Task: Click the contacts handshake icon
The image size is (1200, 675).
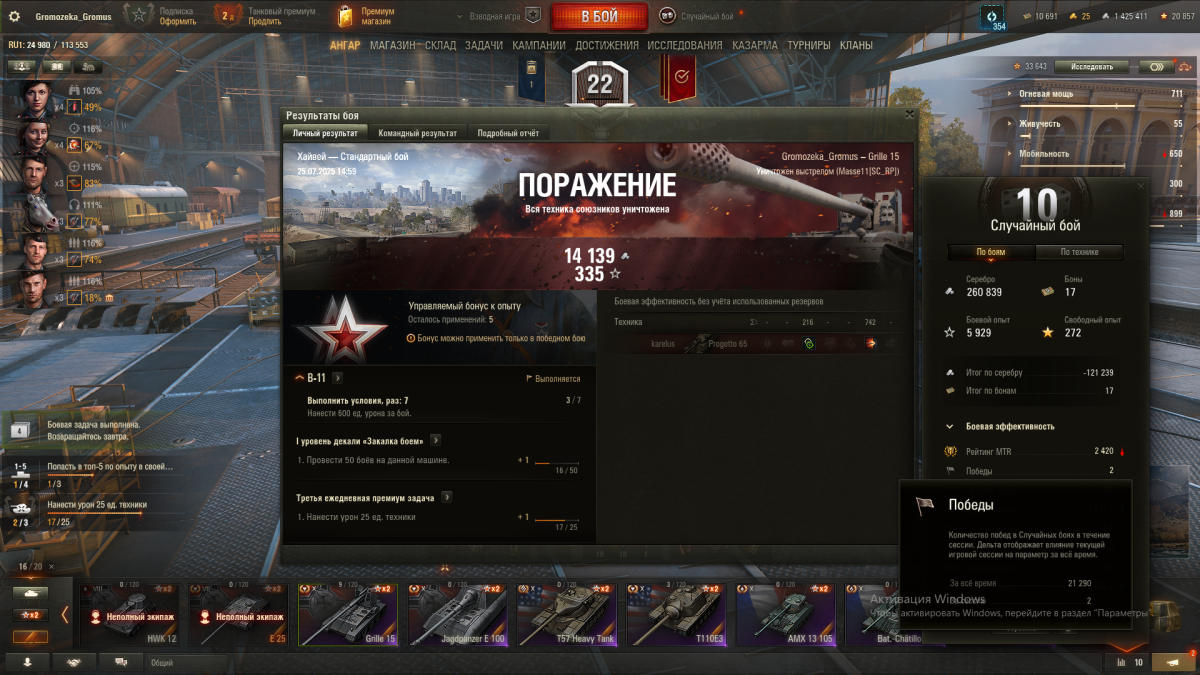Action: click(x=75, y=662)
